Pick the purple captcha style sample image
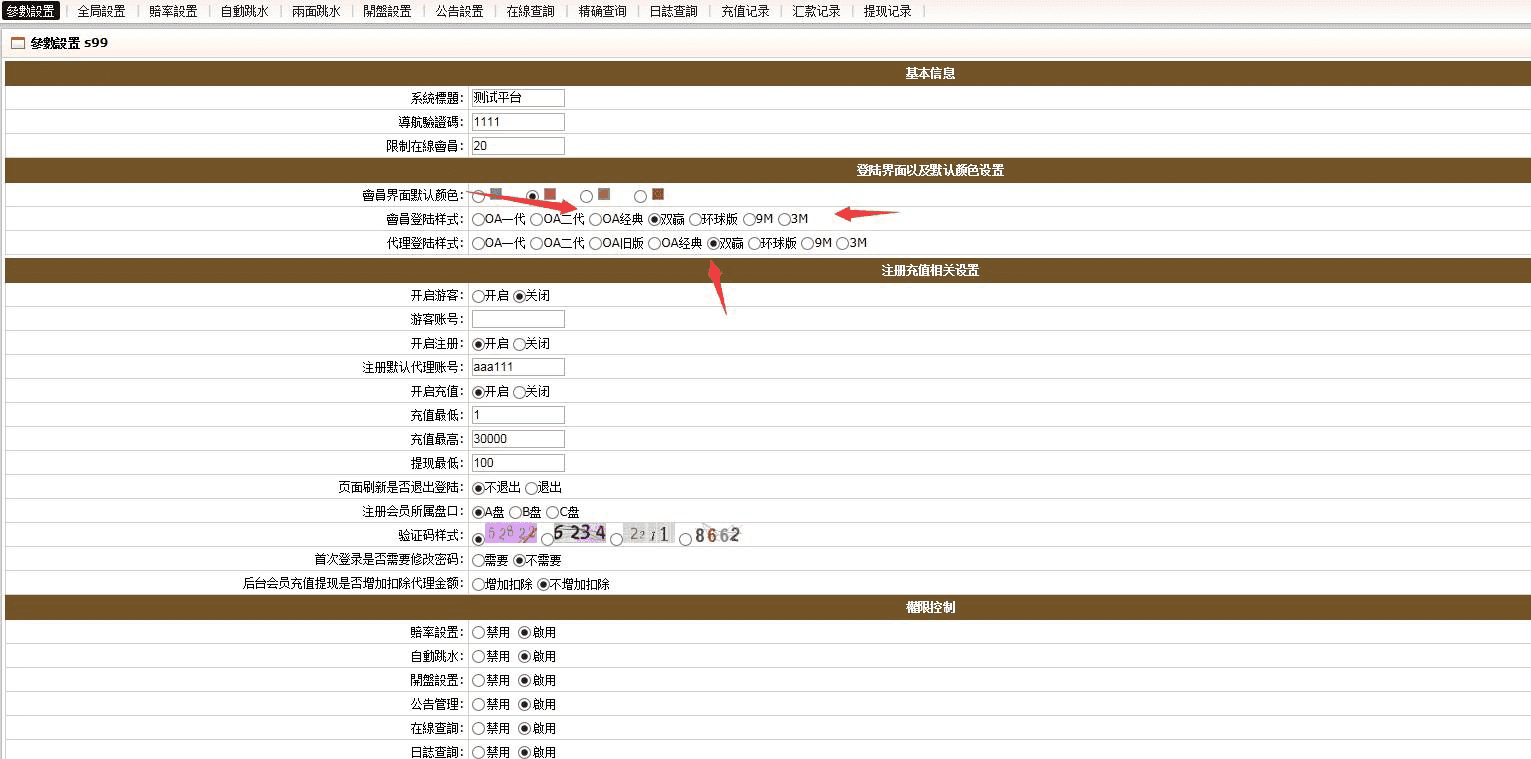This screenshot has width=1531, height=759. pyautogui.click(x=511, y=534)
